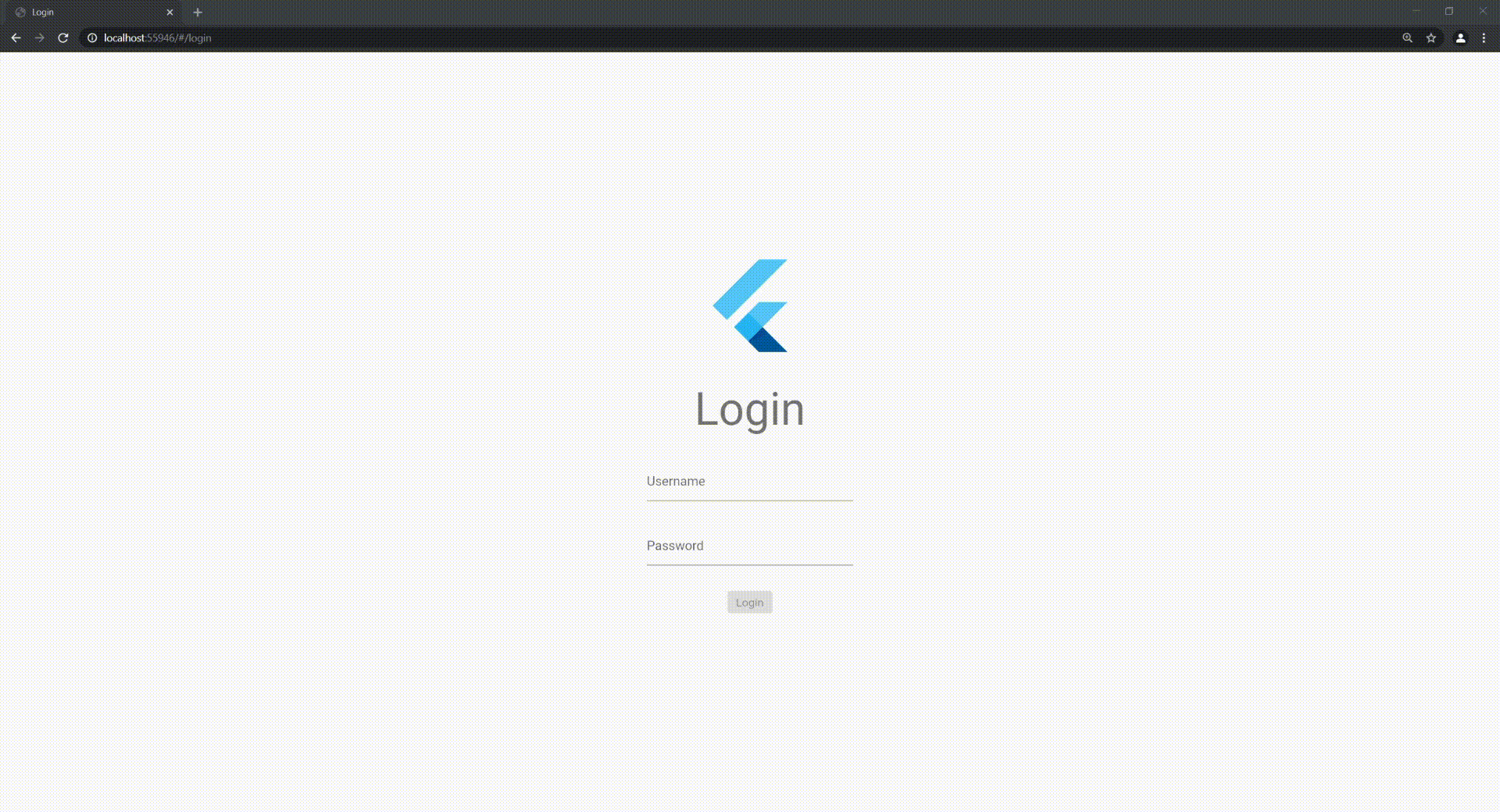This screenshot has height=812, width=1500.
Task: Focus the Password input field
Action: click(x=749, y=547)
